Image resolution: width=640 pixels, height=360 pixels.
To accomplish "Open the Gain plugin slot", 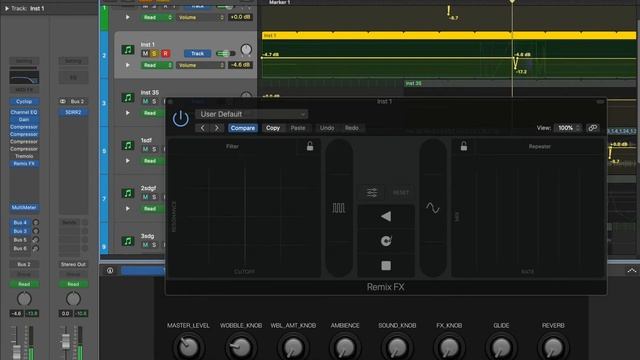I will point(24,119).
